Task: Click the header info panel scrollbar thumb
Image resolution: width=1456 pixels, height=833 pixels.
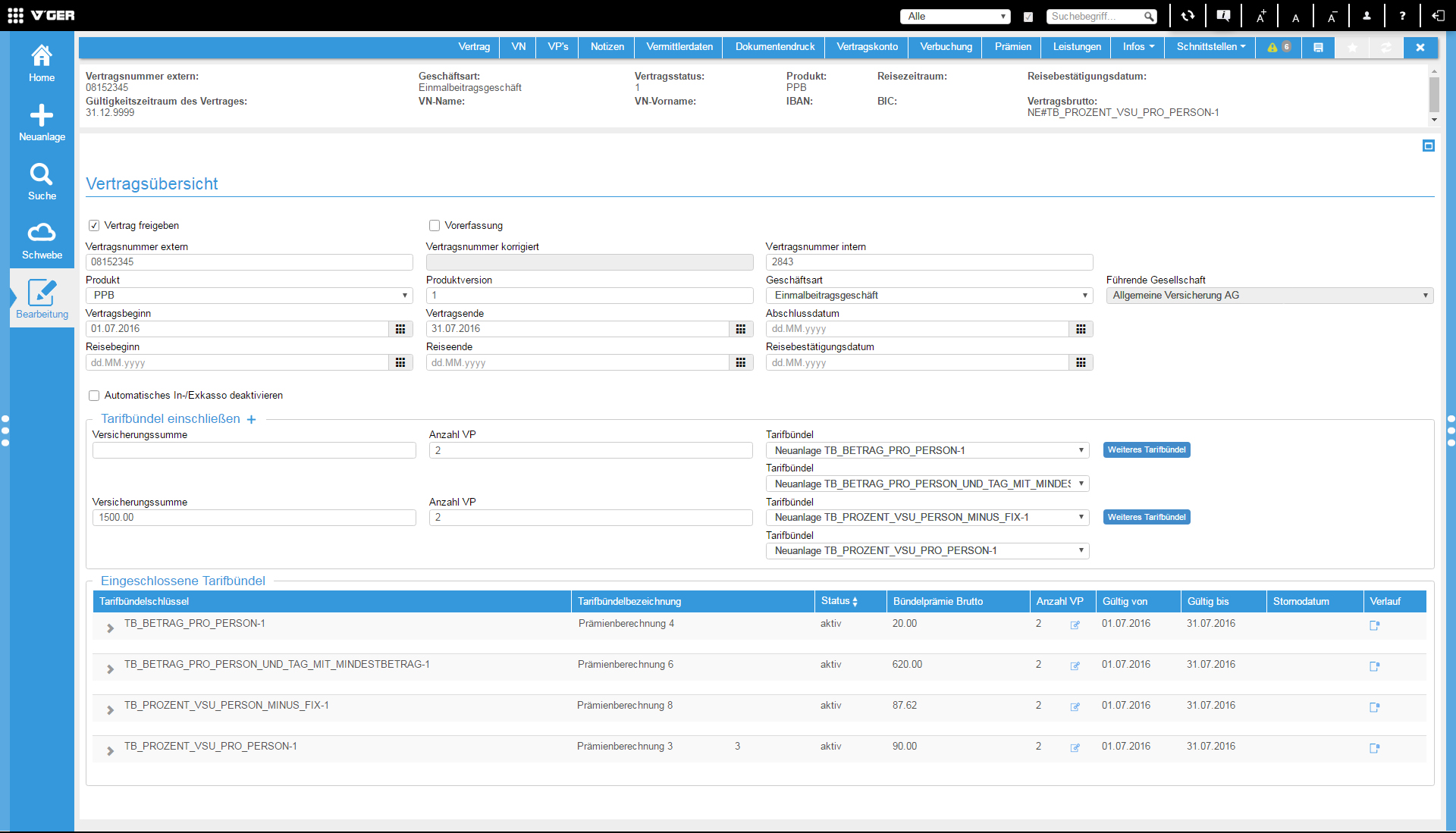Action: [x=1434, y=95]
